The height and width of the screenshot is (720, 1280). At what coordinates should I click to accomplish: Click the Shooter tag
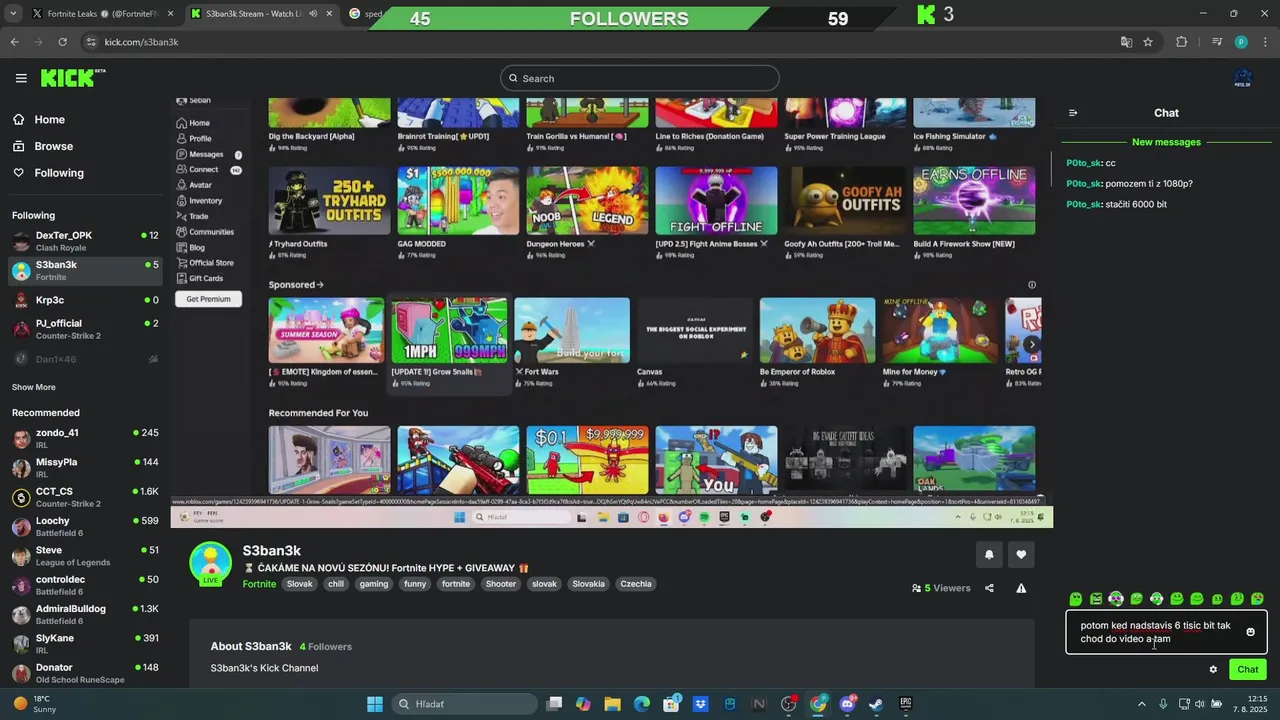click(501, 584)
